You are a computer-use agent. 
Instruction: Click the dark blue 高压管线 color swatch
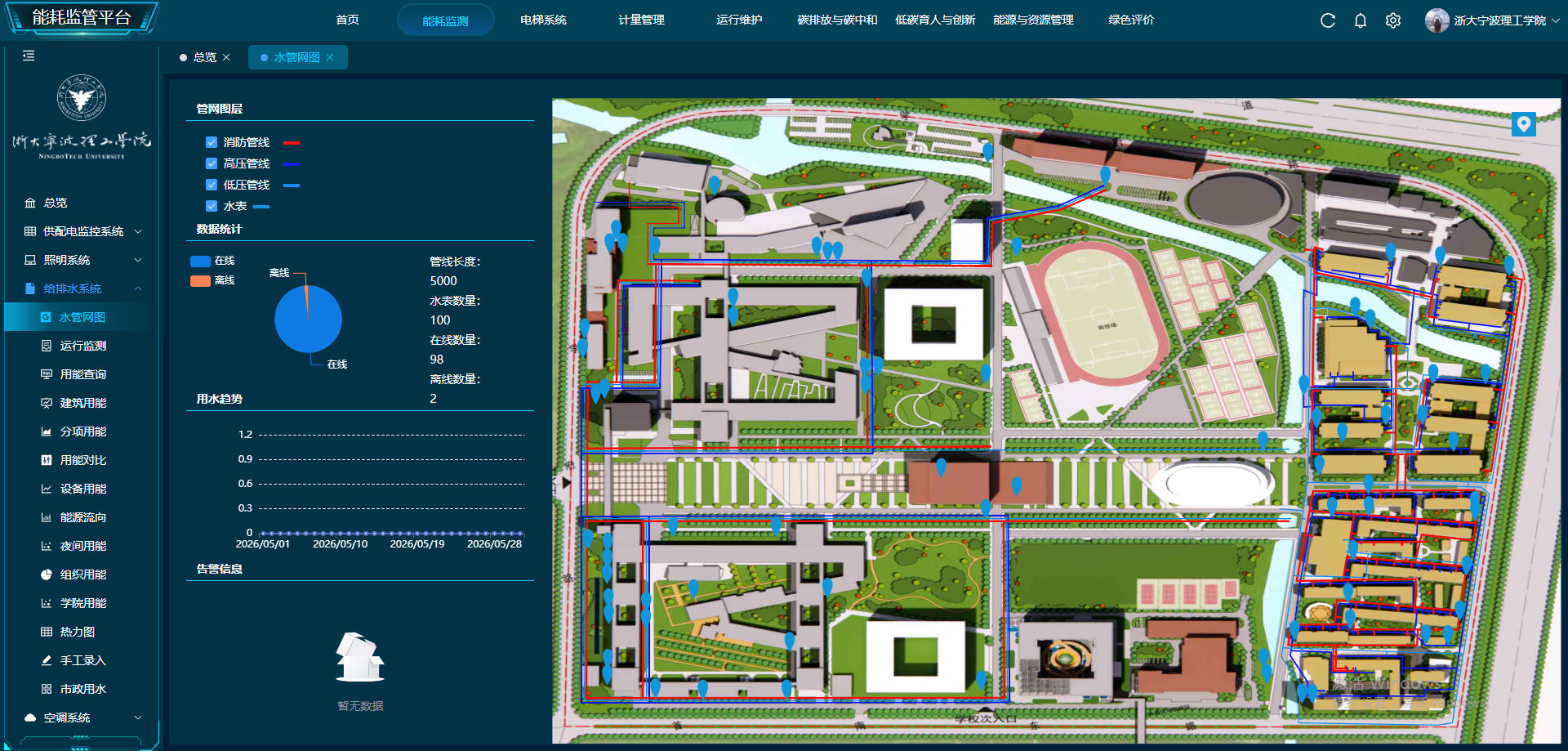[x=292, y=164]
